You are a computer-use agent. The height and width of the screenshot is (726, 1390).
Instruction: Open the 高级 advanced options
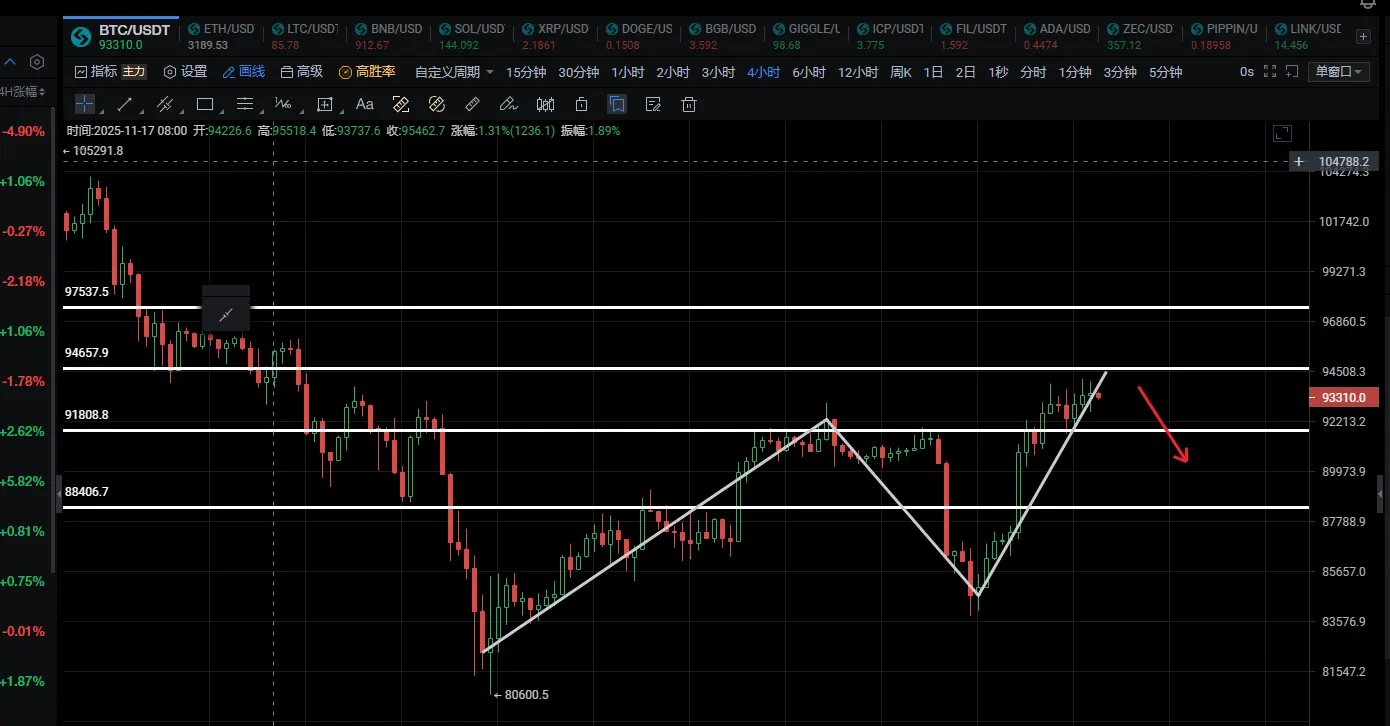point(302,72)
